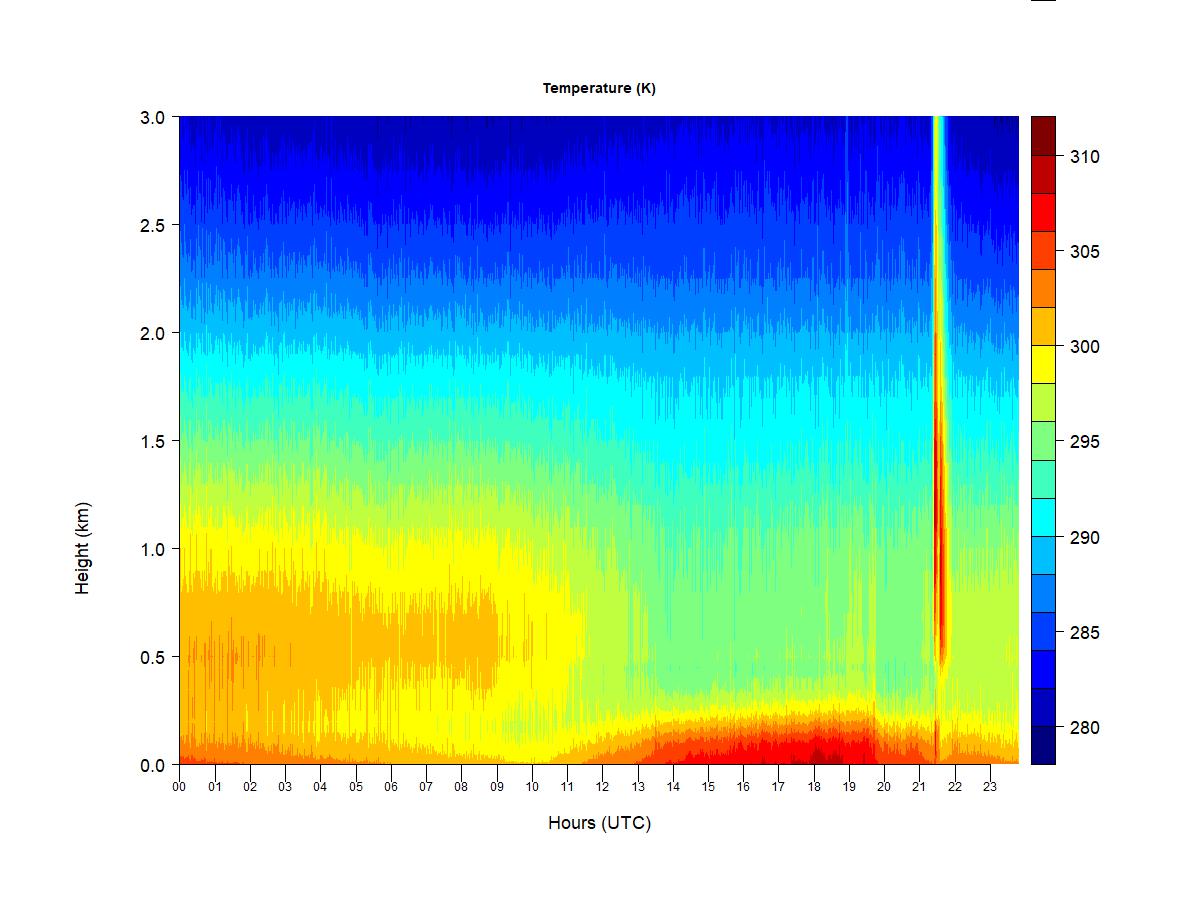This screenshot has height=900, width=1200.
Task: Click the 21 hour tick label
Action: point(919,787)
